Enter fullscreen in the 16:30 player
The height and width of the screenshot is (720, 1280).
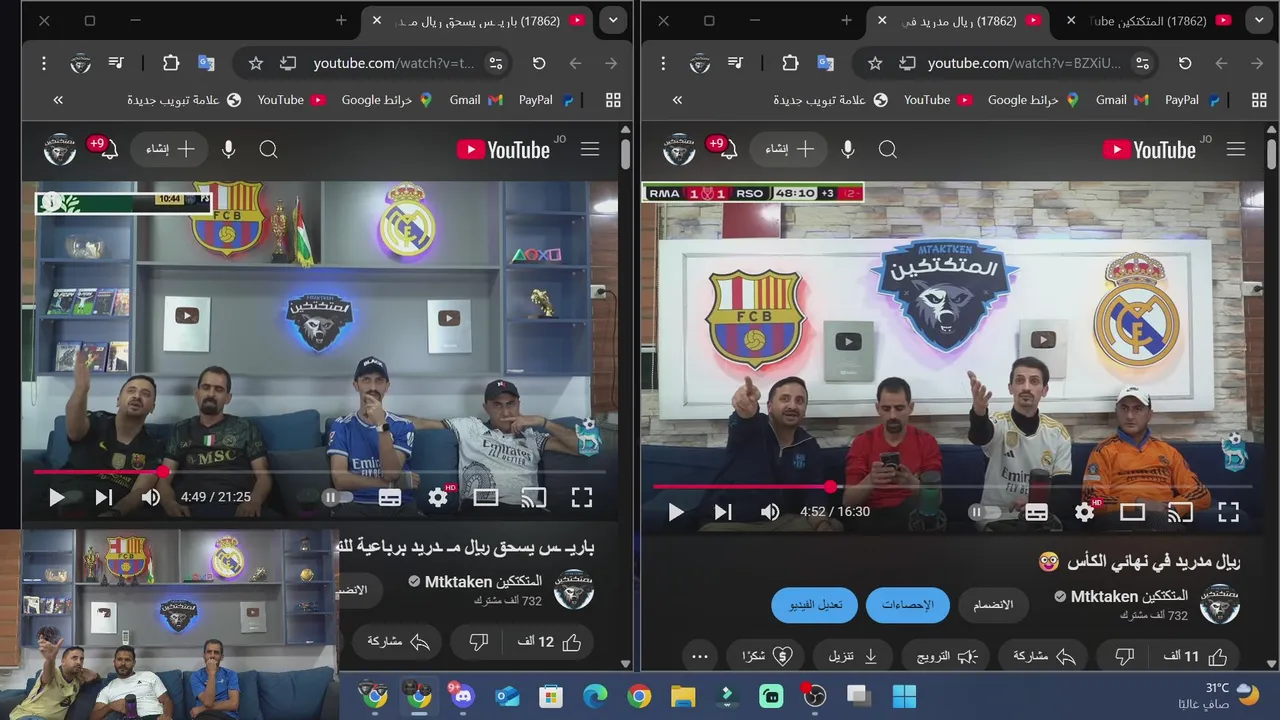pyautogui.click(x=1228, y=512)
